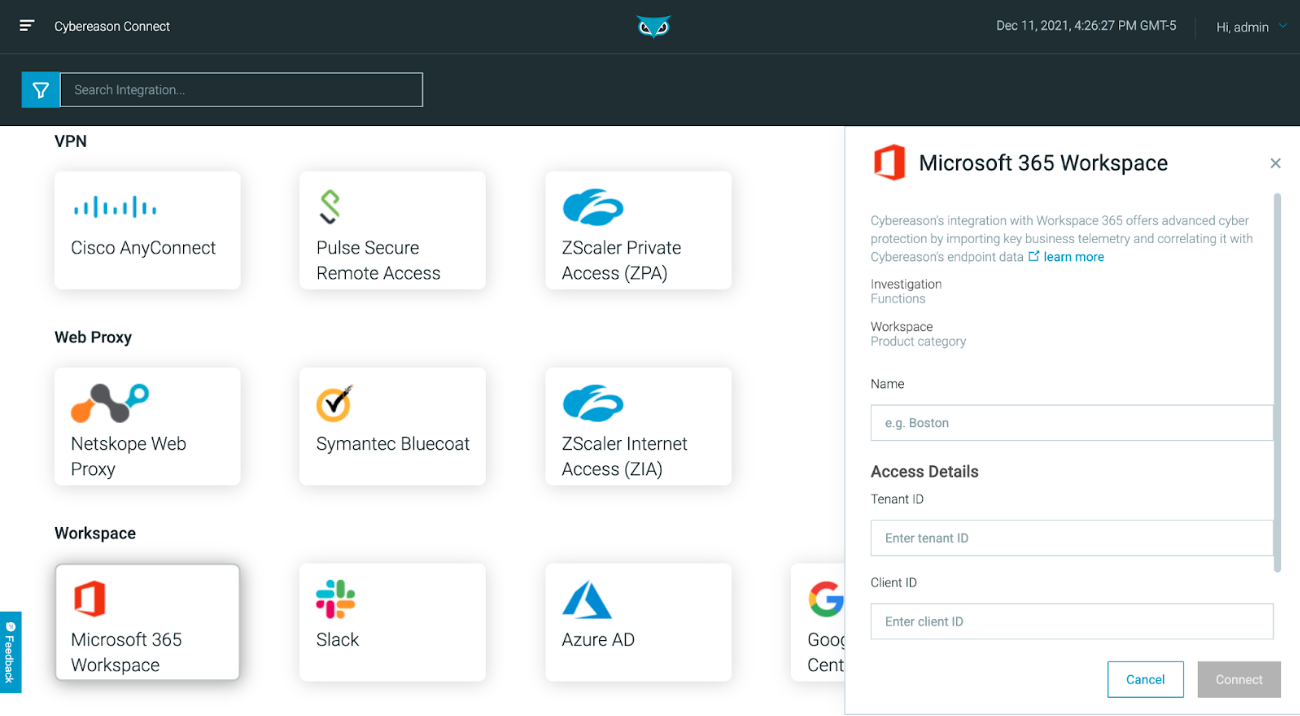Click the date and time display
Image resolution: width=1300 pixels, height=716 pixels.
(1086, 26)
